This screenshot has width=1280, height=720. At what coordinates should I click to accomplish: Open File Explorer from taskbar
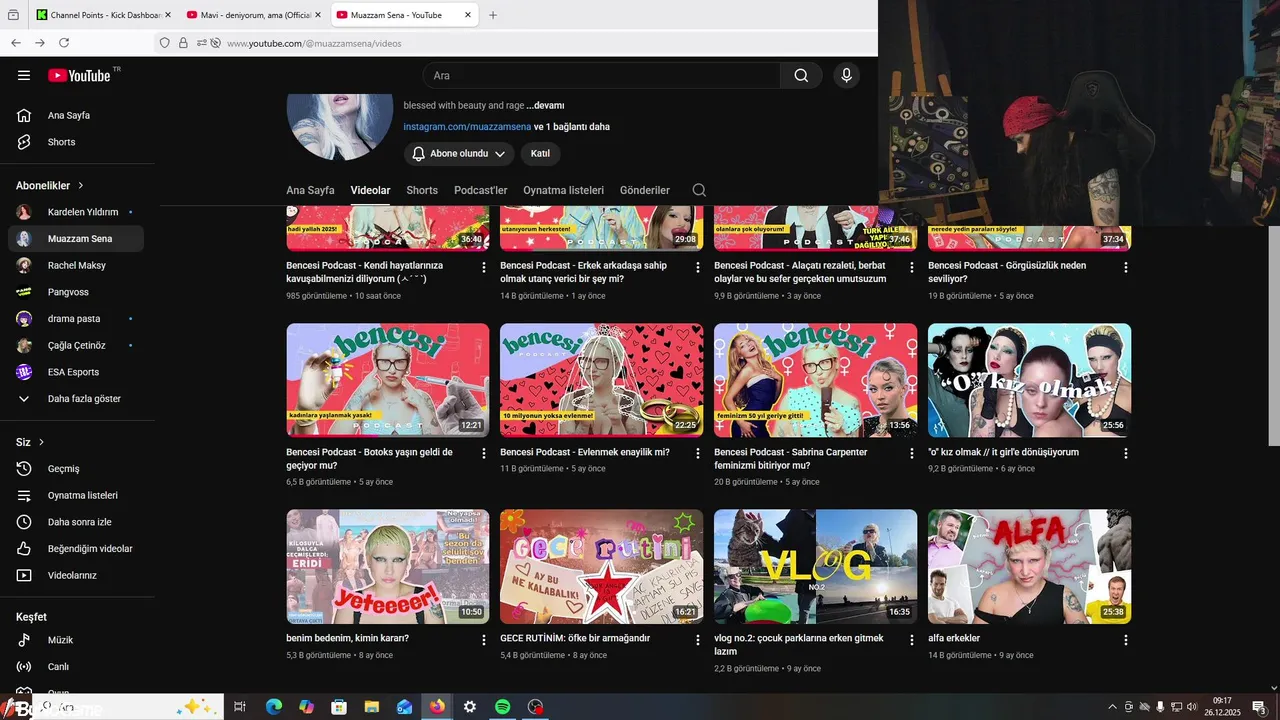[372, 707]
